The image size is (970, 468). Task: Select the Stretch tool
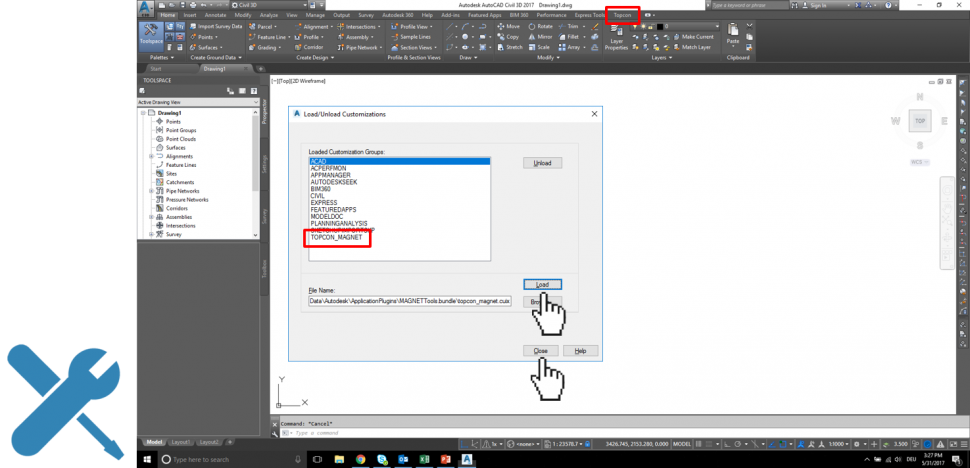click(x=510, y=47)
